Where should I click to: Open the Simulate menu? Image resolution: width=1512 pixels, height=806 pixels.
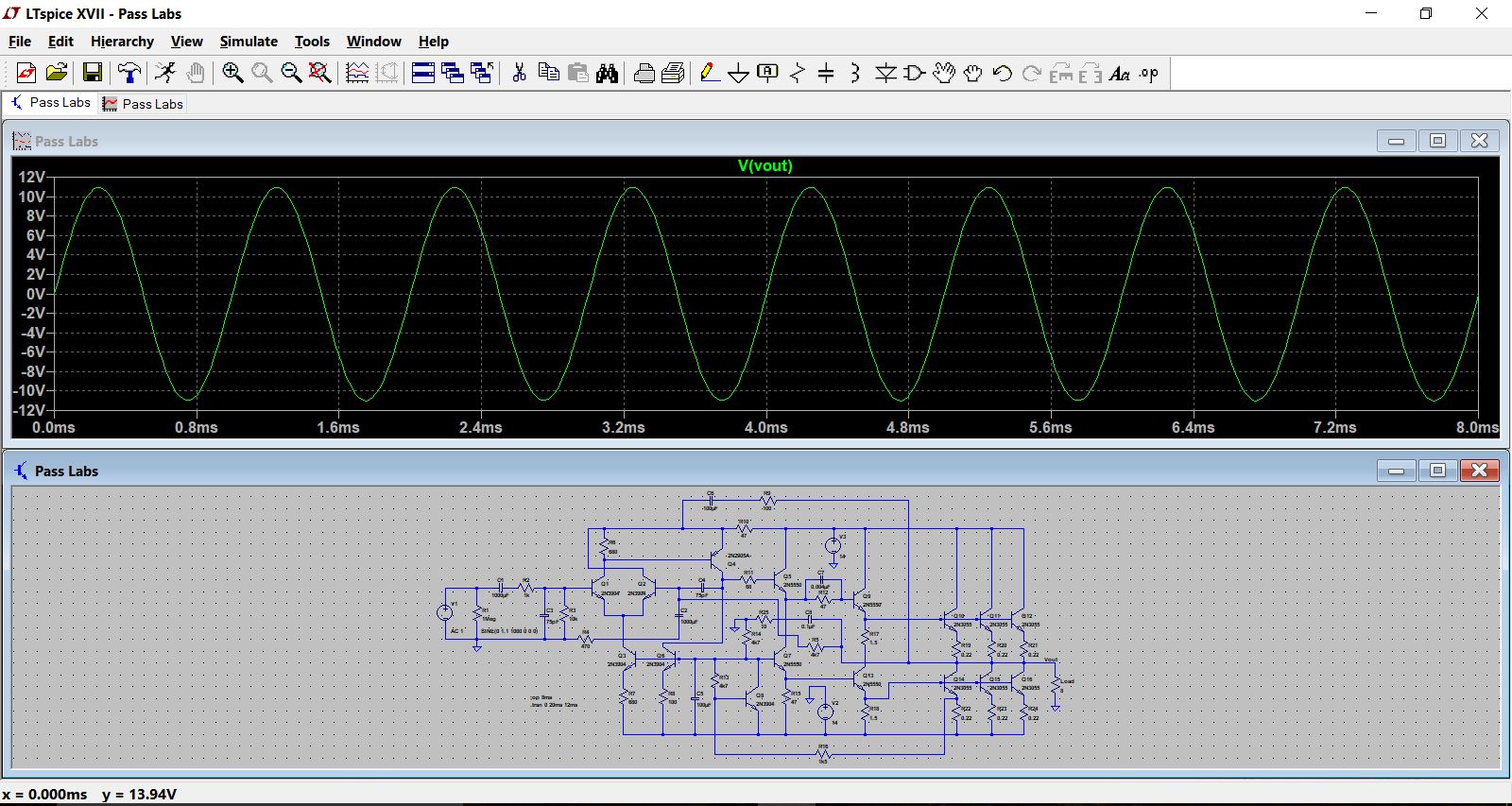tap(249, 42)
